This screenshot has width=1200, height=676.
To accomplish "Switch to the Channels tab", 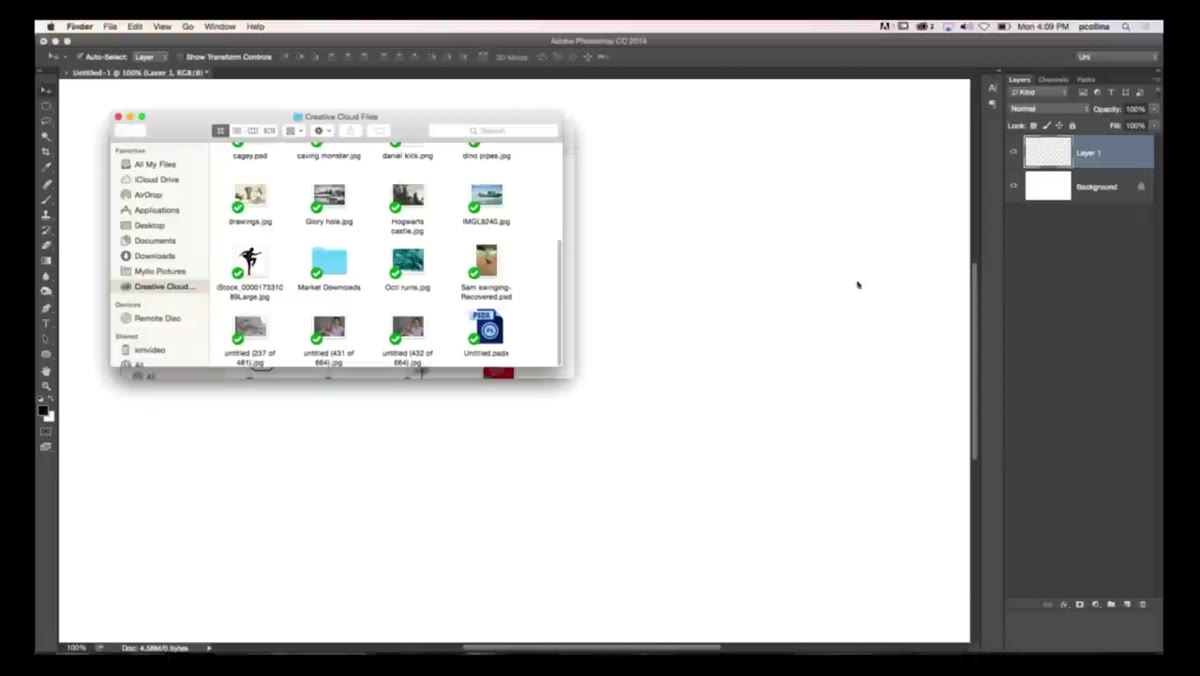I will [x=1053, y=79].
